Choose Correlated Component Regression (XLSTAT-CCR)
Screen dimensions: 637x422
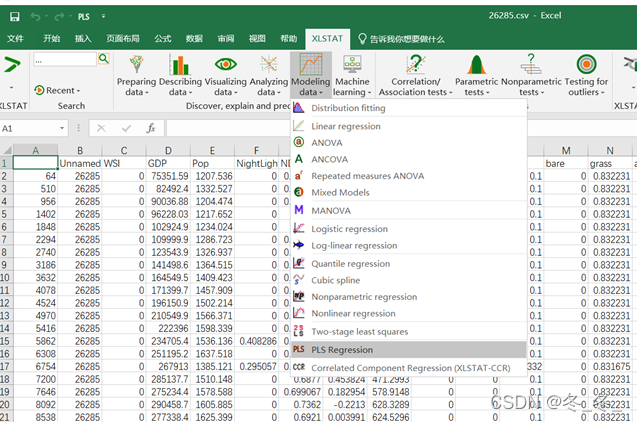coord(409,368)
